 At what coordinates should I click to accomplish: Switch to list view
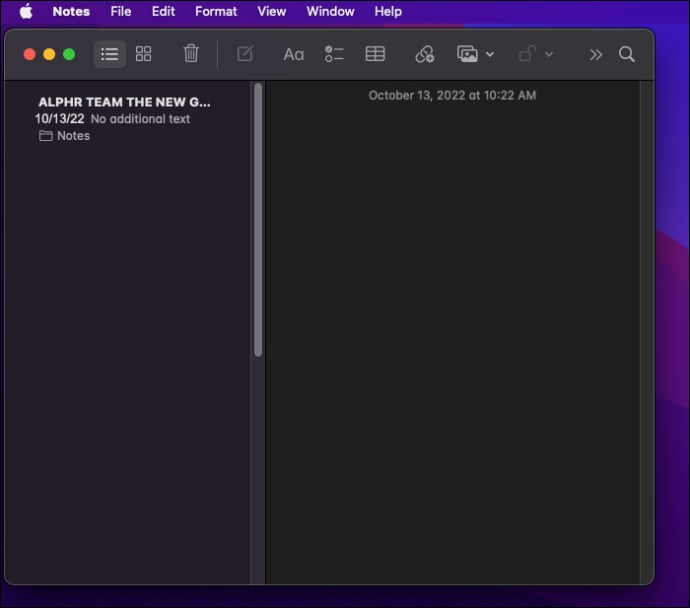pyautogui.click(x=110, y=54)
